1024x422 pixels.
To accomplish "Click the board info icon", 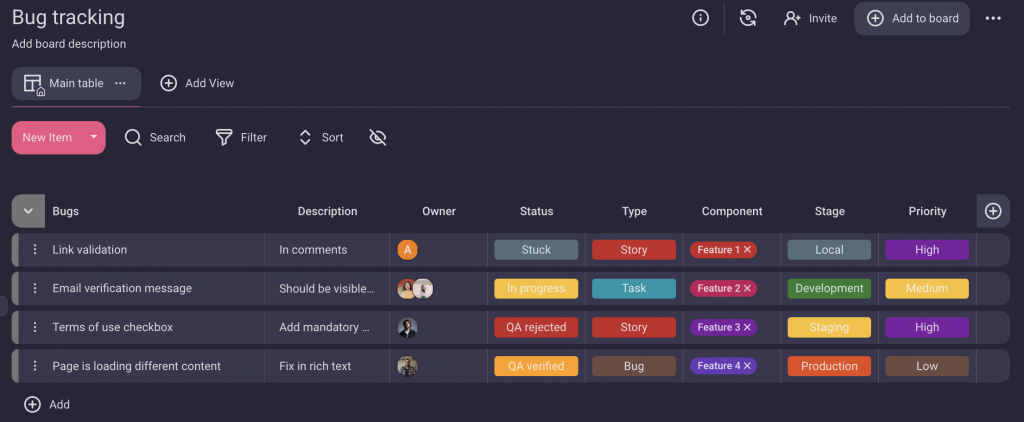I will [701, 18].
